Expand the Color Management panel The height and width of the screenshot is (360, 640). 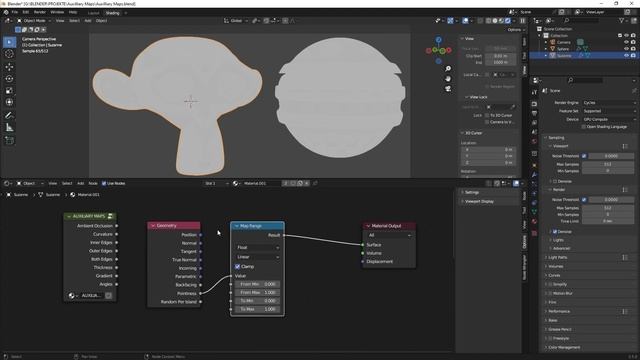(564, 347)
